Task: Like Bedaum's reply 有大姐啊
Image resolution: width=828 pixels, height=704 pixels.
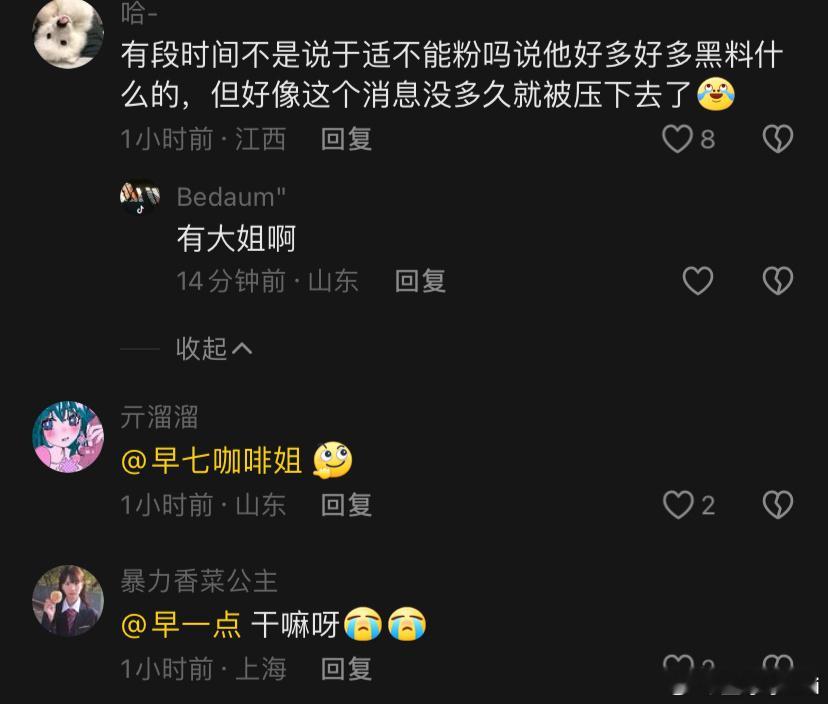Action: pos(698,280)
